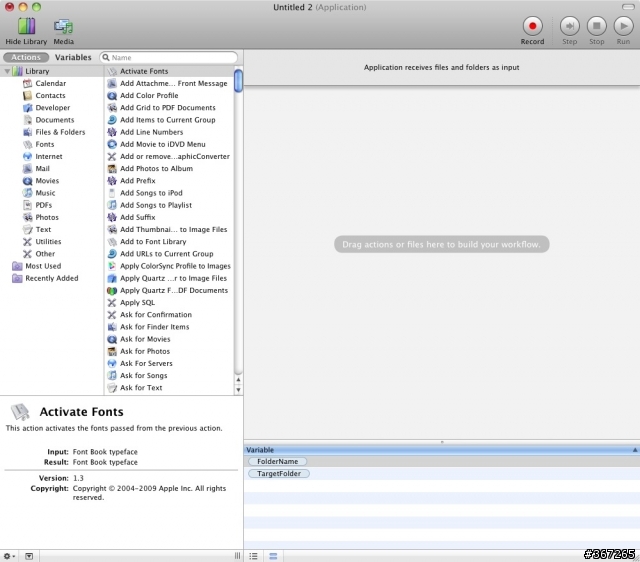Select the Ask for Confirmation action
The image size is (640, 562).
click(169, 315)
